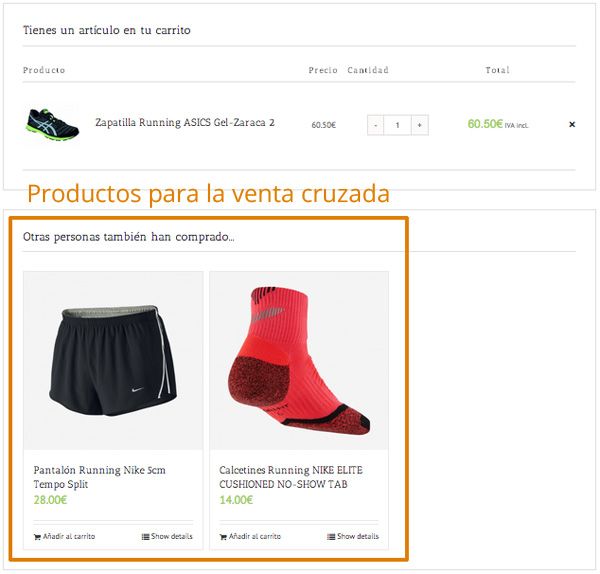Show details for NIKE ELITE socks

pyautogui.click(x=353, y=536)
